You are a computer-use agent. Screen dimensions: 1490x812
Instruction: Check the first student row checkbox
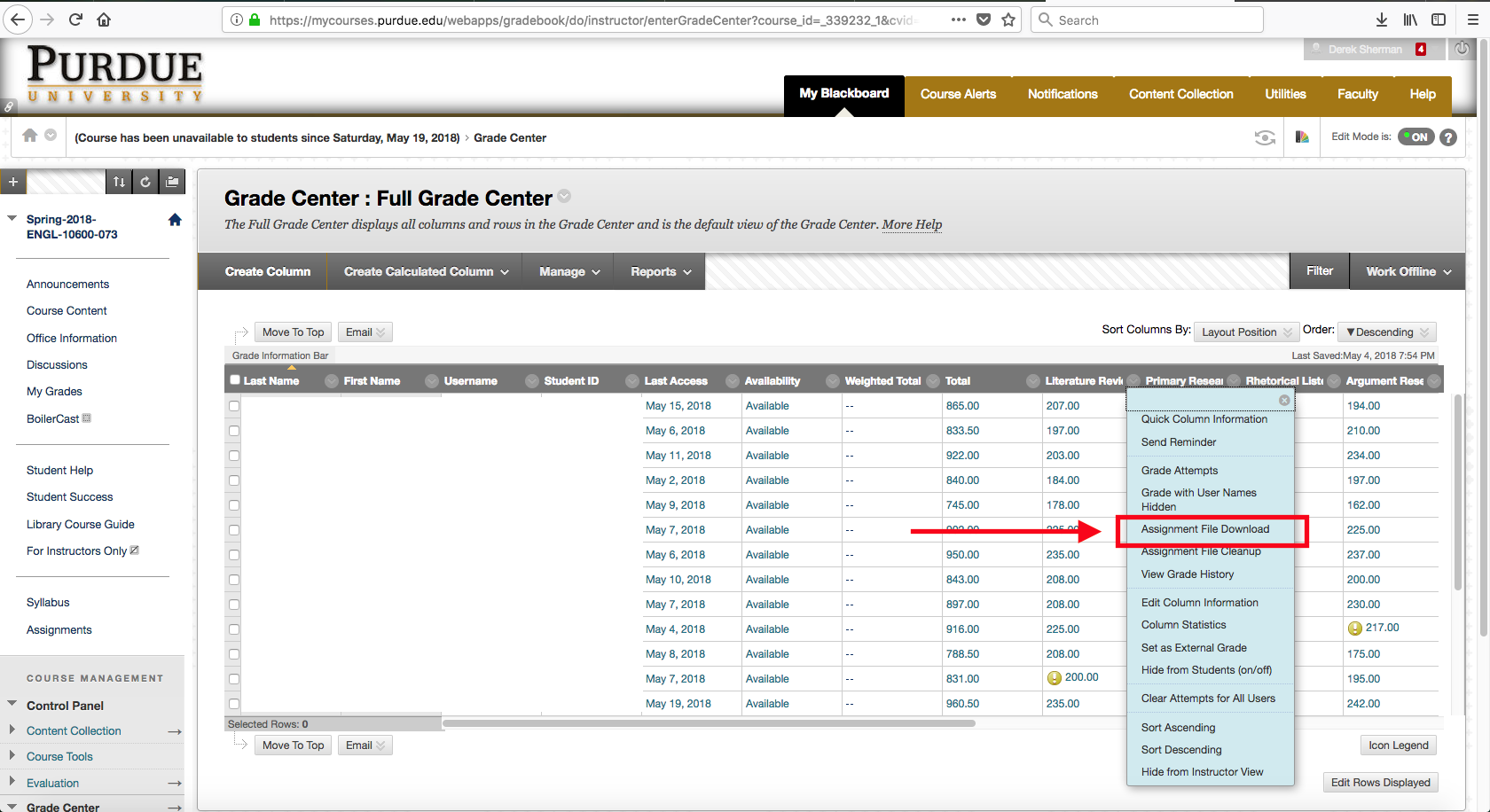tap(234, 406)
